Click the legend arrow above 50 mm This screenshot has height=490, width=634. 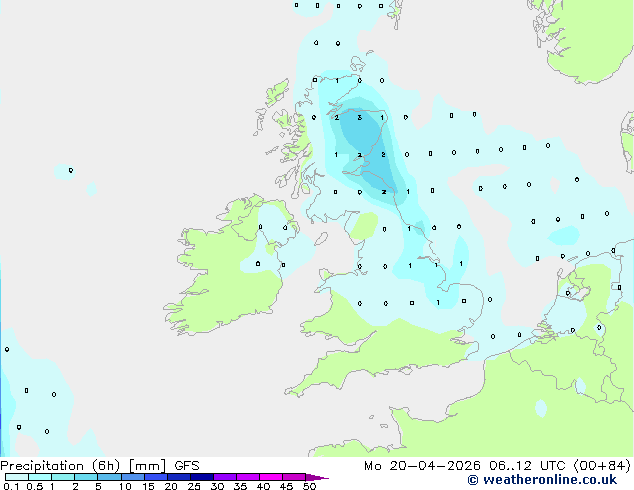(317, 477)
